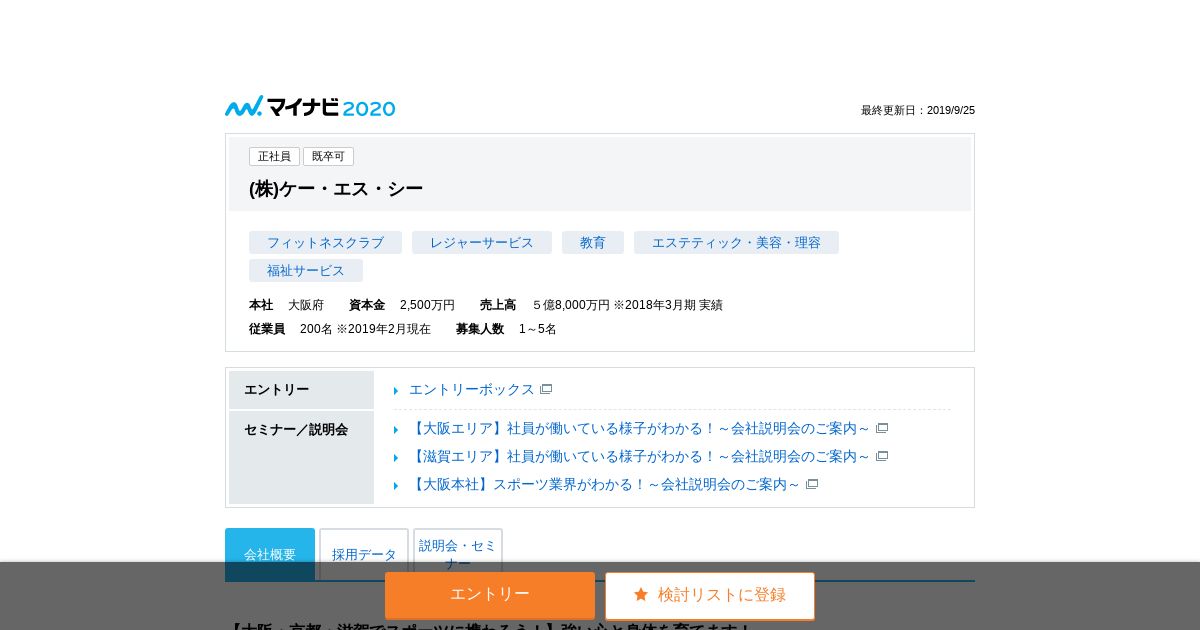This screenshot has height=630, width=1200.
Task: Click the 正社員 label badge
Action: click(x=274, y=156)
